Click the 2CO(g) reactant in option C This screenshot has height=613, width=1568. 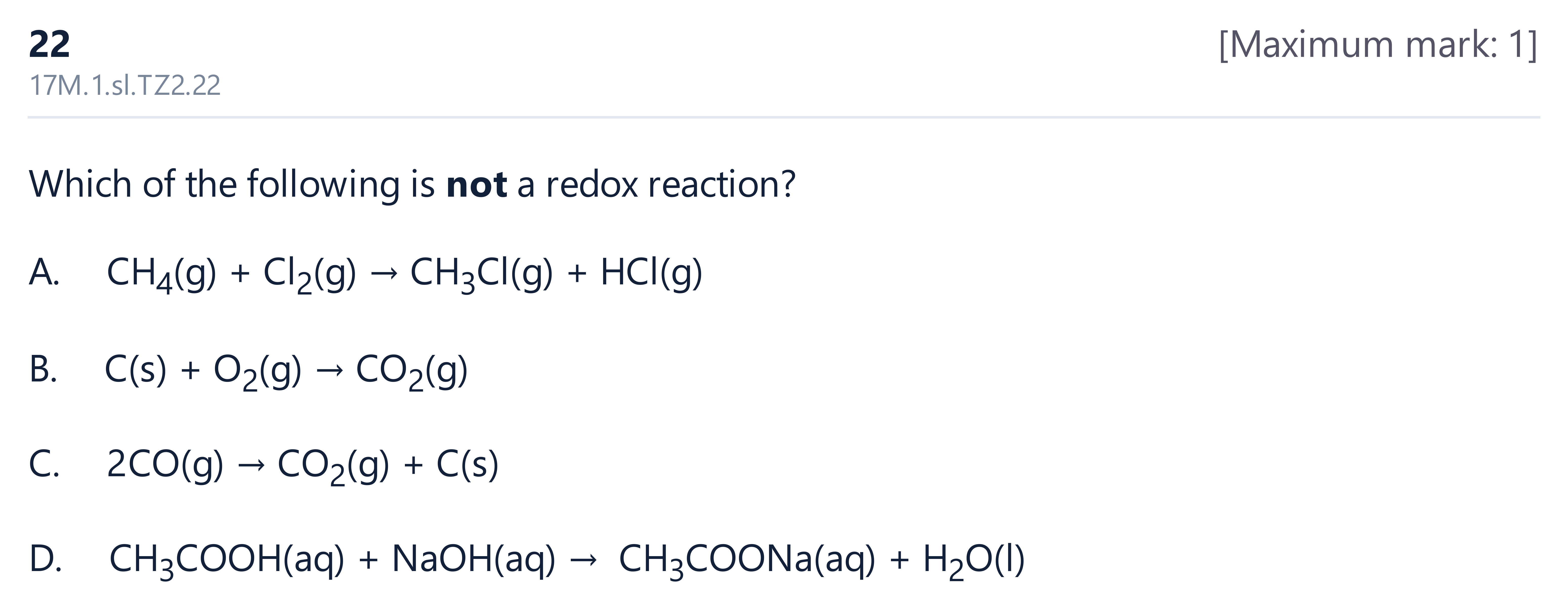tap(165, 465)
